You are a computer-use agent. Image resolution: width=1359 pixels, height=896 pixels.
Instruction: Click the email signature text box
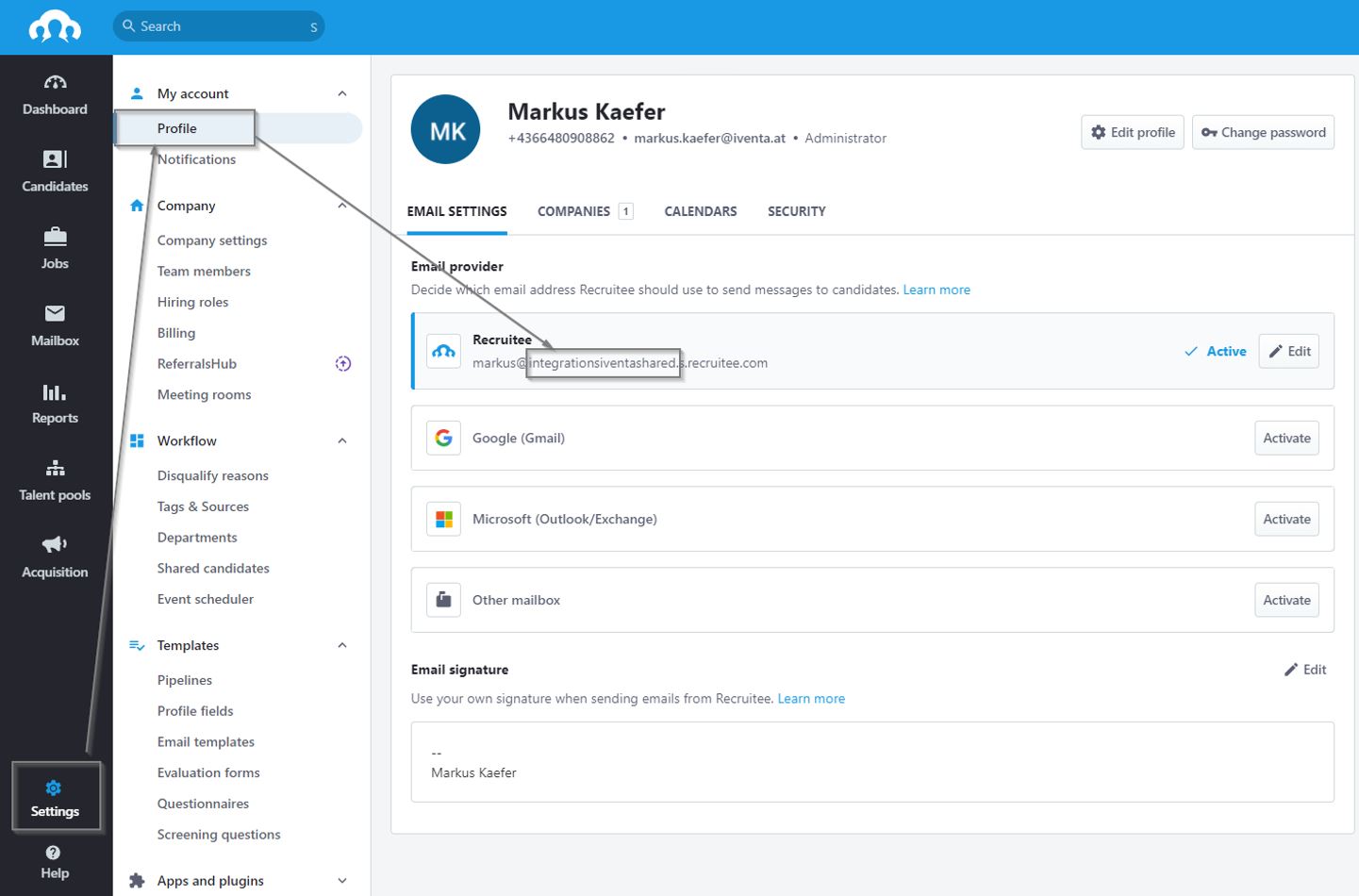click(x=872, y=762)
